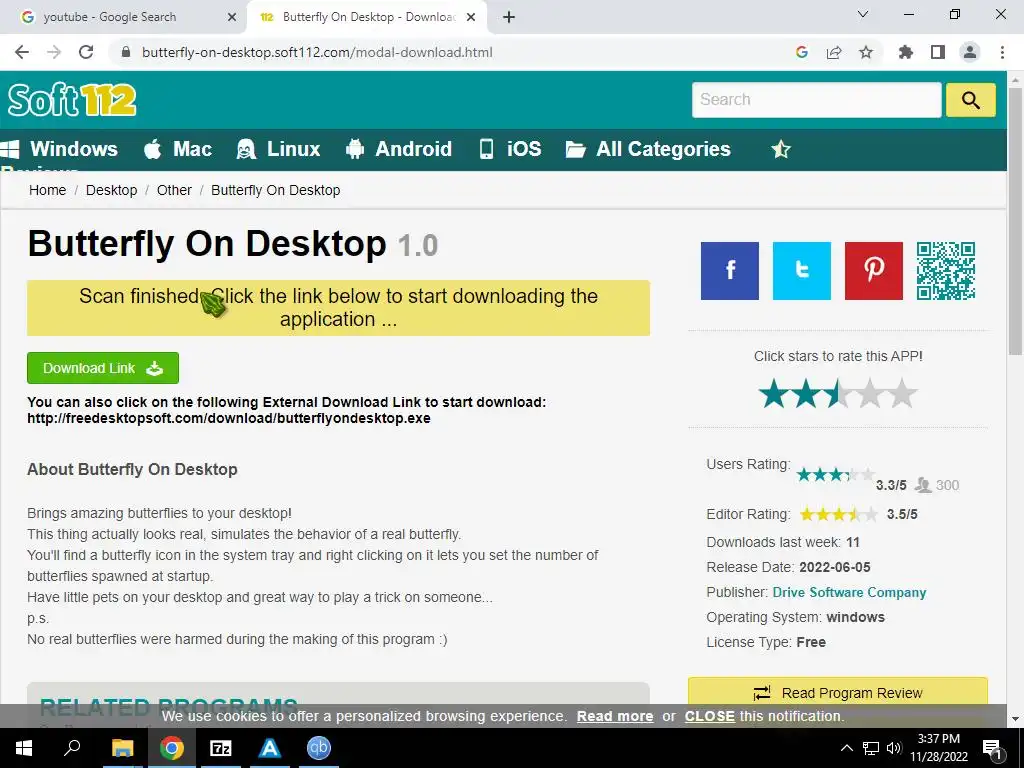Viewport: 1024px width, 768px height.
Task: Click Butterfly On Desktop breadcrumb item
Action: [x=276, y=190]
